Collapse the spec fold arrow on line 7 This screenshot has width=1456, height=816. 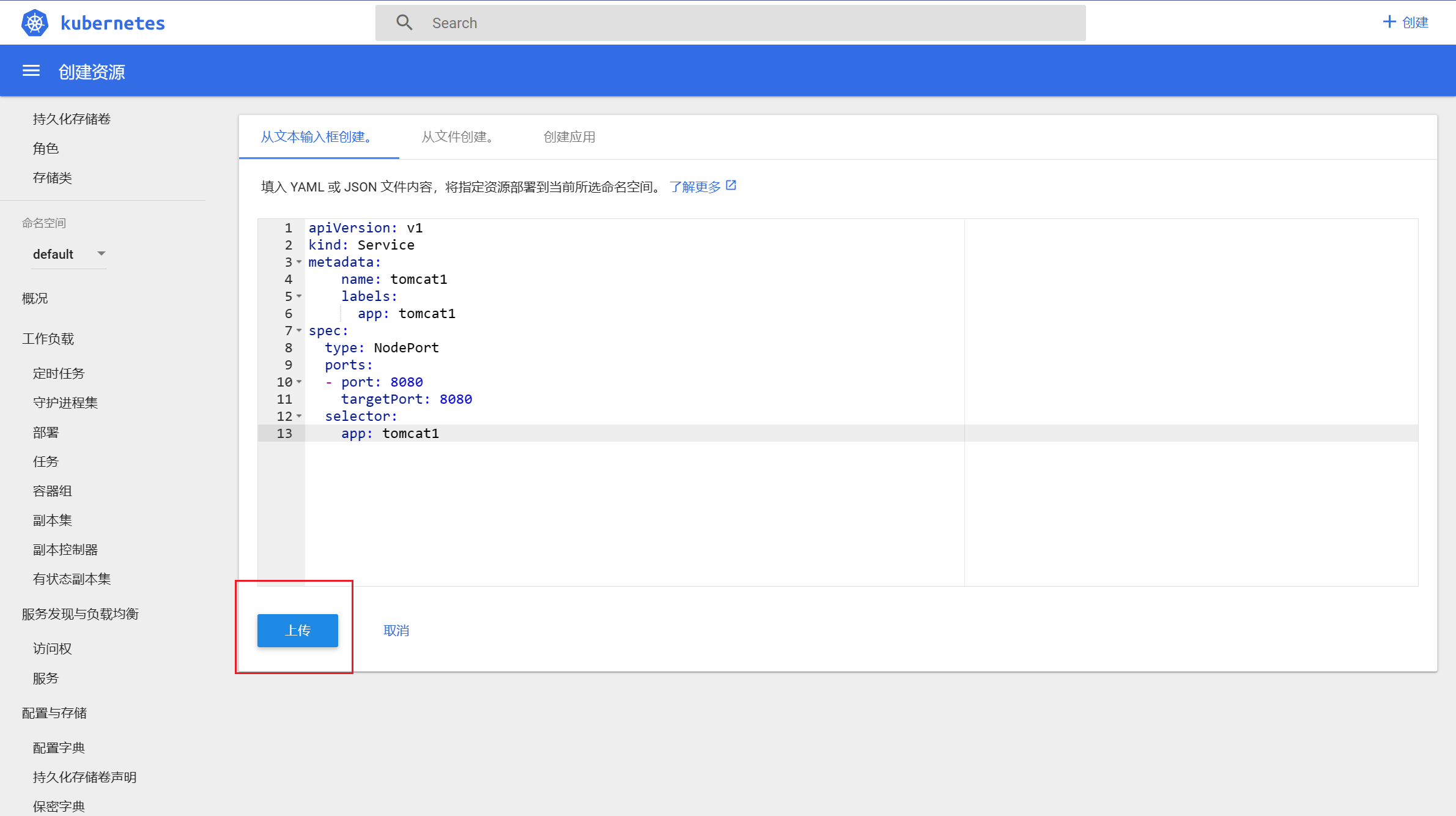pos(299,330)
